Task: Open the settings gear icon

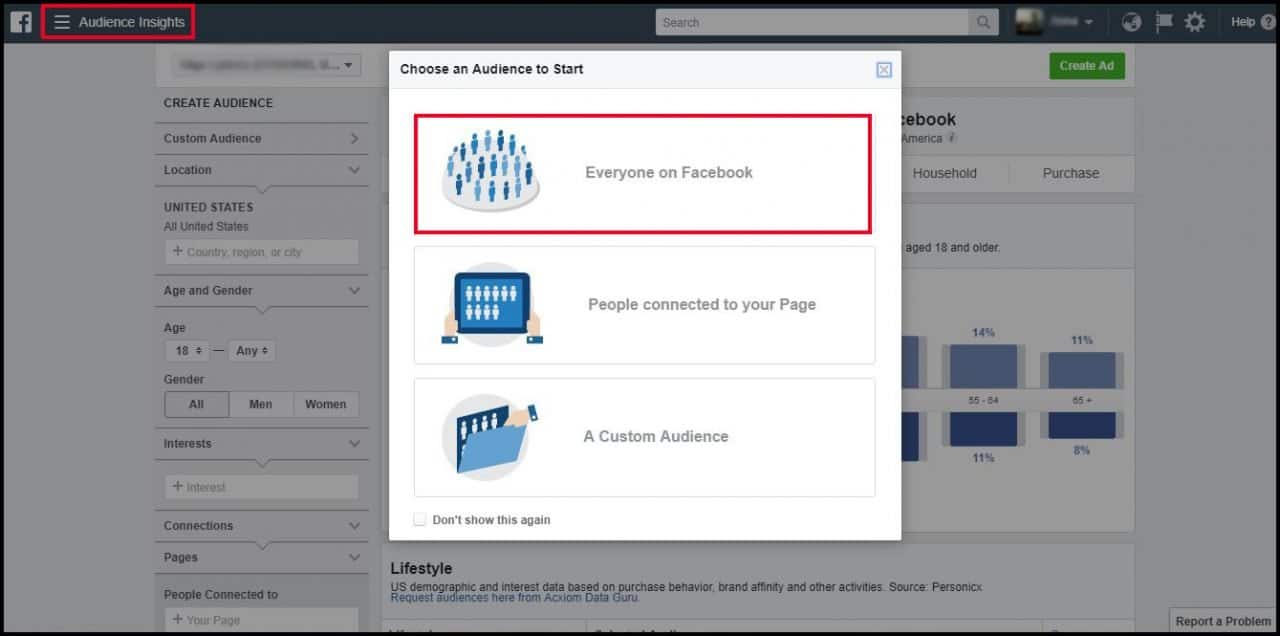Action: (1195, 20)
